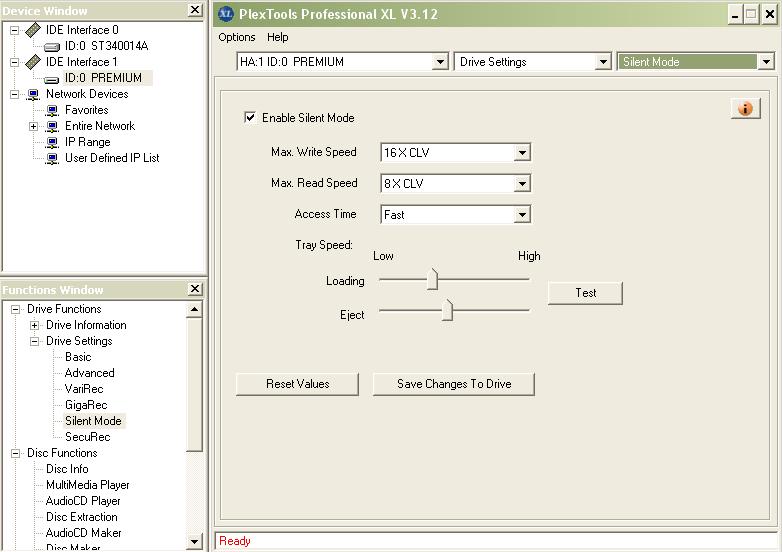Close the Functions Window panel
Image resolution: width=782 pixels, height=552 pixels.
pyautogui.click(x=195, y=289)
